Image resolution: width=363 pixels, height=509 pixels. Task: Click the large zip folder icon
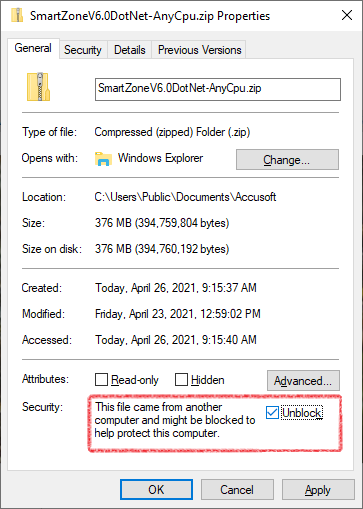point(39,87)
